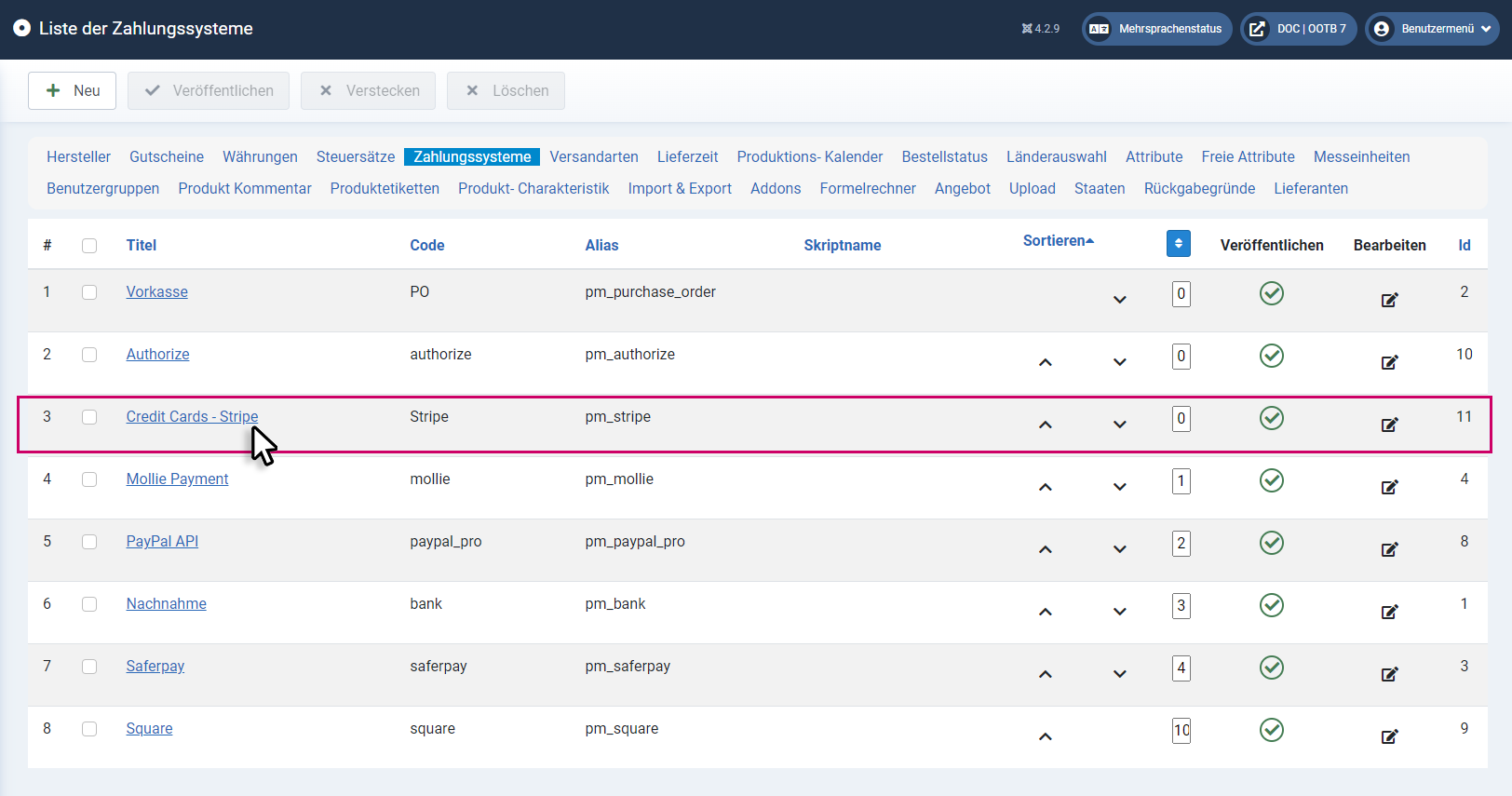Click the Veröffentlichen toolbar button
Viewport: 1512px width, 796px height.
209,90
